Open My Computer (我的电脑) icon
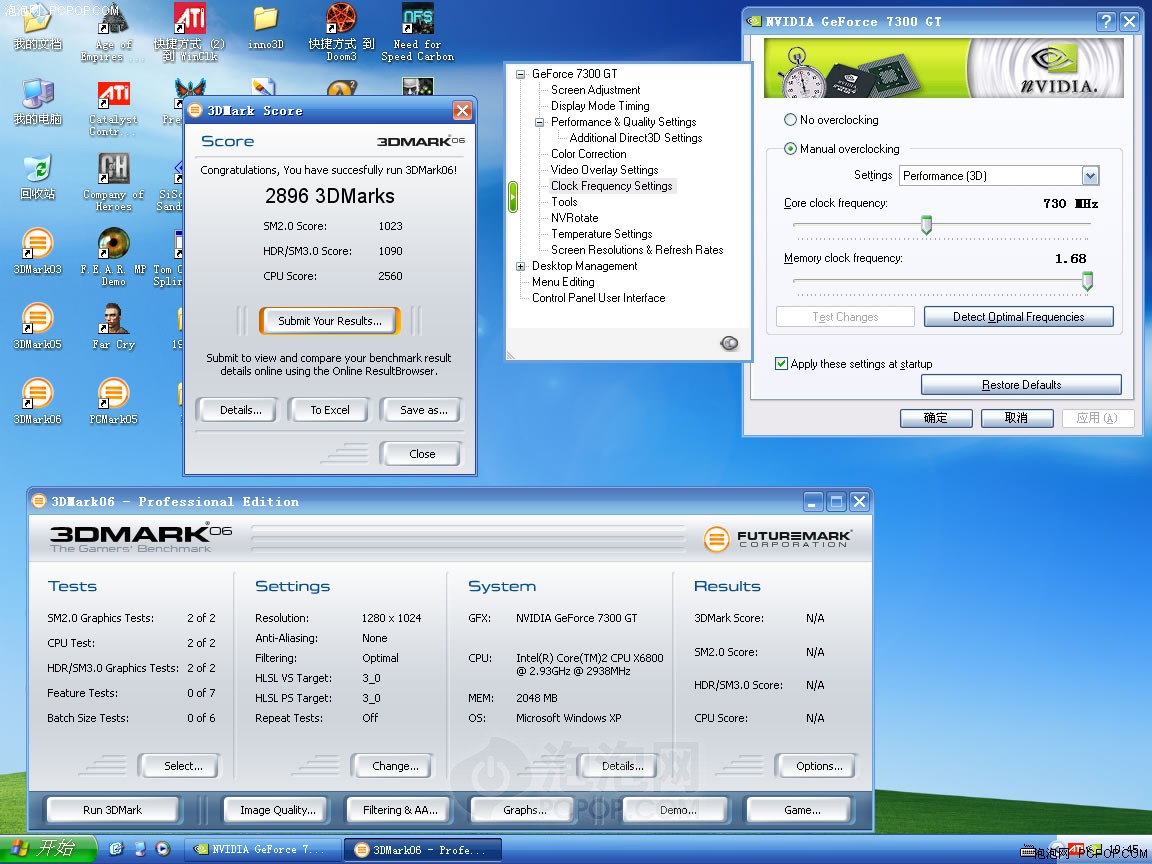The width and height of the screenshot is (1152, 864). pyautogui.click(x=37, y=101)
